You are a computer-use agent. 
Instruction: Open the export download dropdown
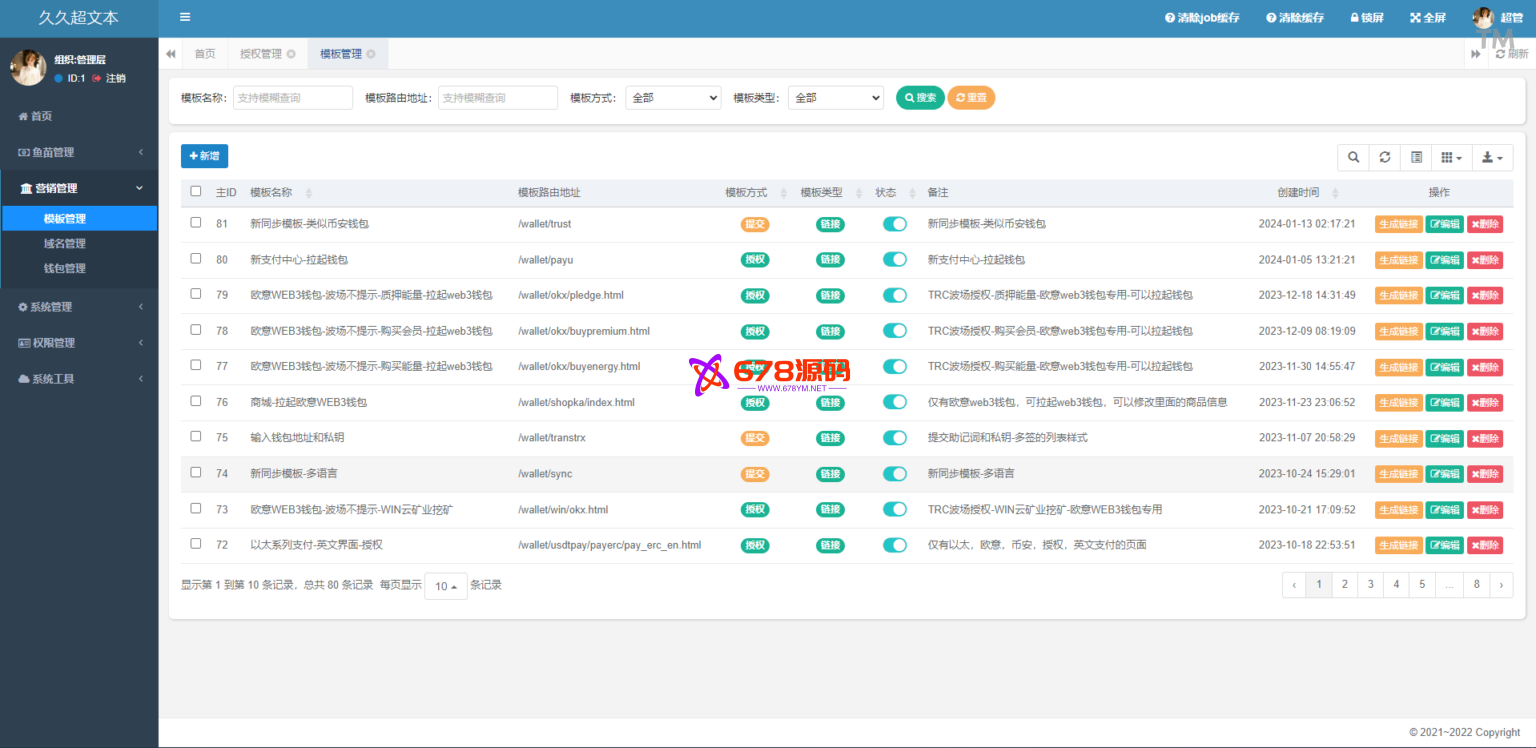click(1492, 157)
